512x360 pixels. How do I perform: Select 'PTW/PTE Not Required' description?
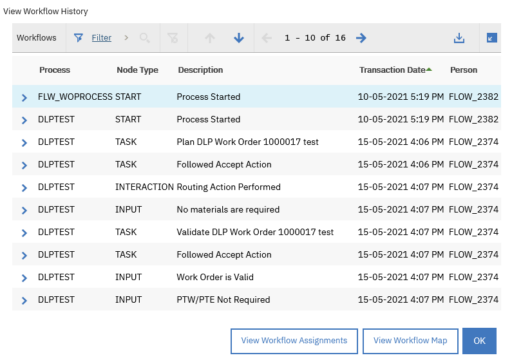coord(223,299)
